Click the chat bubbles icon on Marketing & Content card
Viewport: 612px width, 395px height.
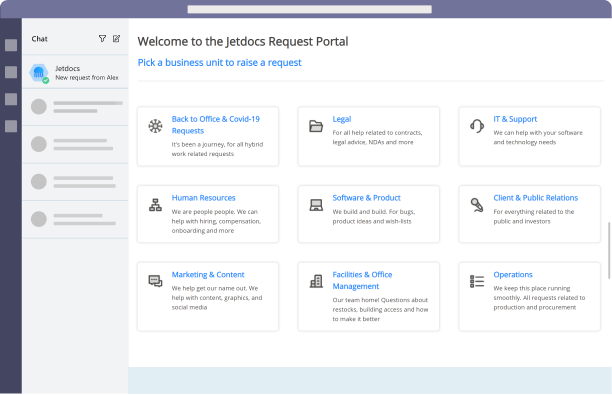(155, 281)
